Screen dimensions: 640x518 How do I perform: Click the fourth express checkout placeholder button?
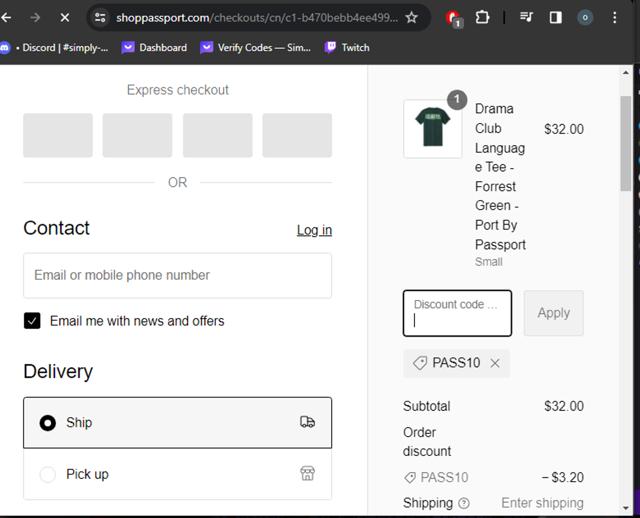pyautogui.click(x=297, y=135)
